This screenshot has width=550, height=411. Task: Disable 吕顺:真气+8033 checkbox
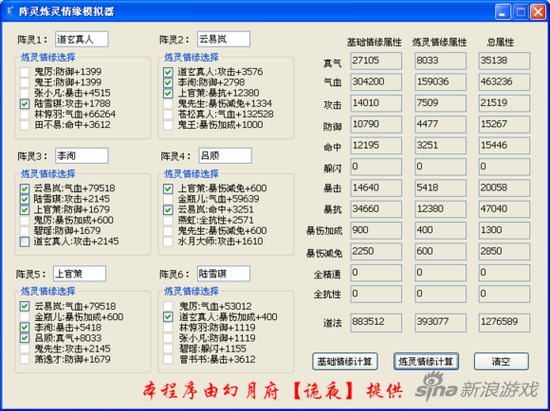tap(25, 338)
